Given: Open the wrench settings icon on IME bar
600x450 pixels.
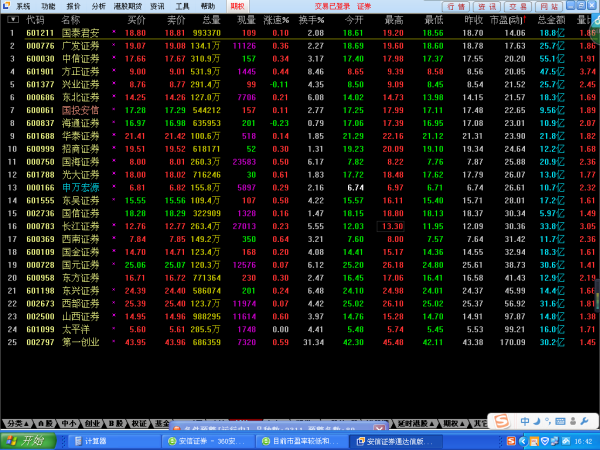Looking at the screenshot, I should click(x=584, y=422).
